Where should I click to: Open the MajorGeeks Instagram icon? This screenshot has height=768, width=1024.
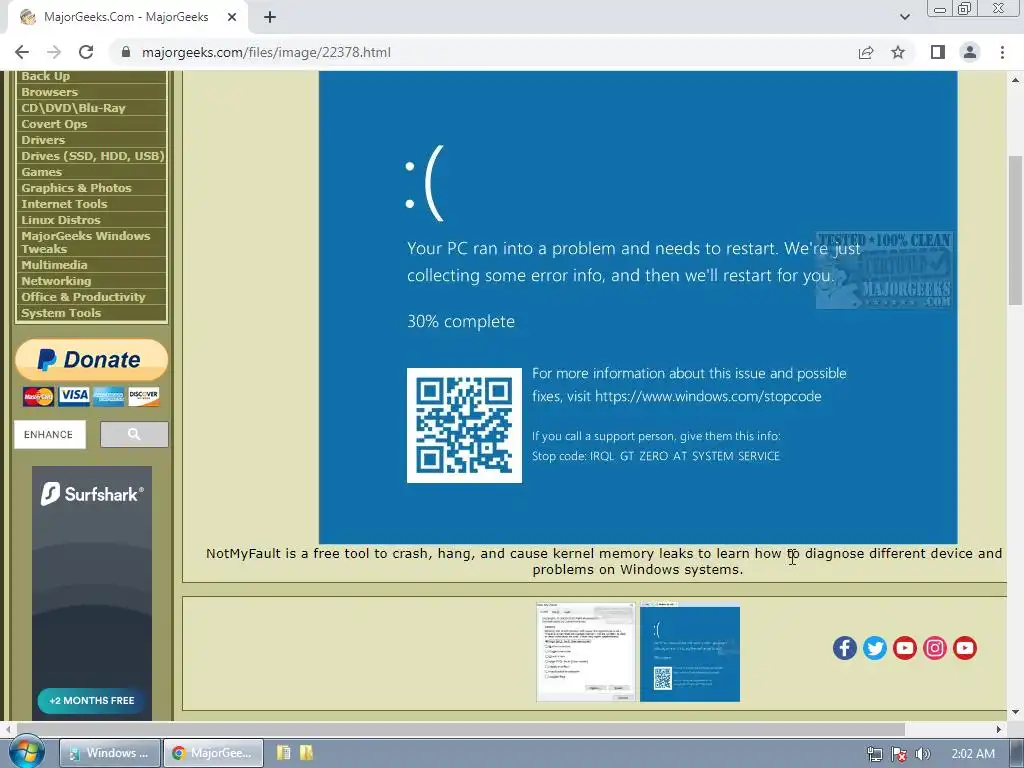[935, 648]
